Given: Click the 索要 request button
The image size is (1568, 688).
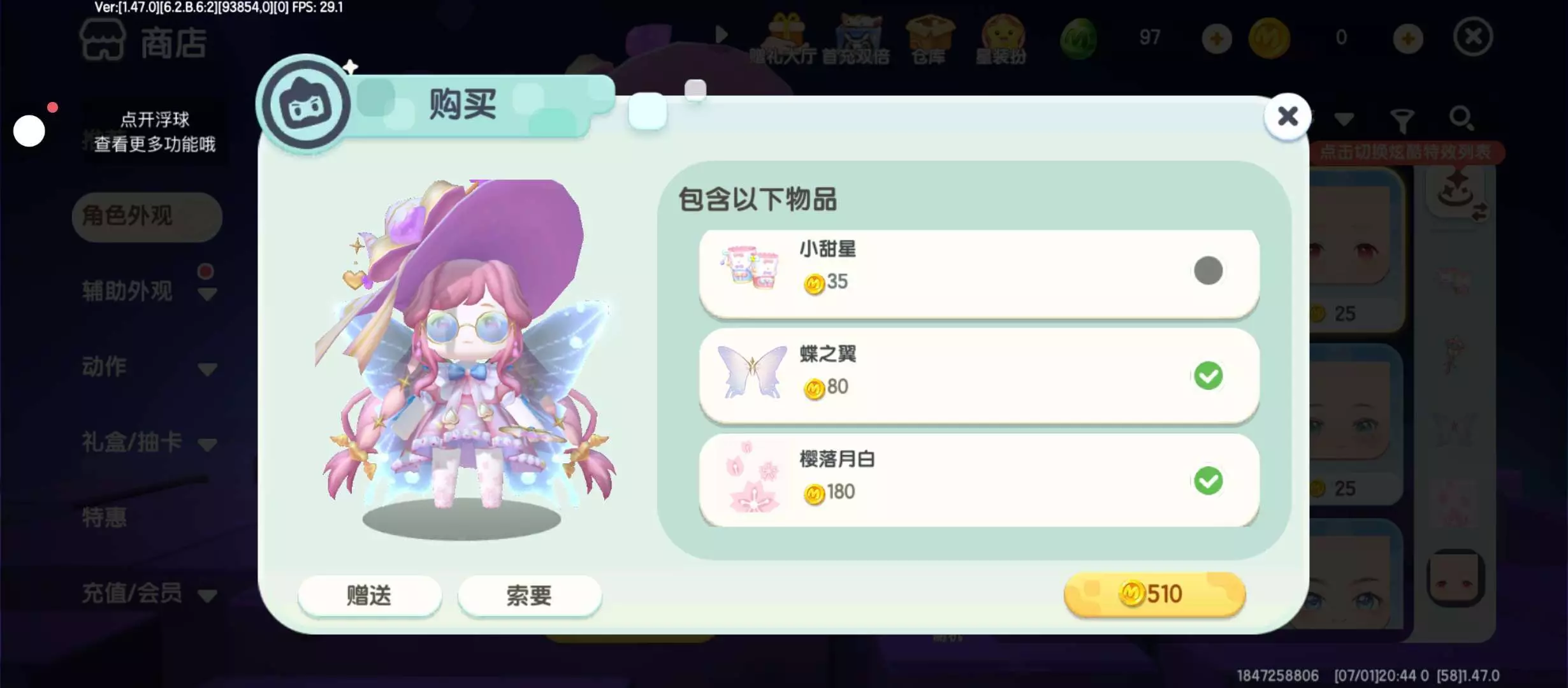Looking at the screenshot, I should coord(529,596).
